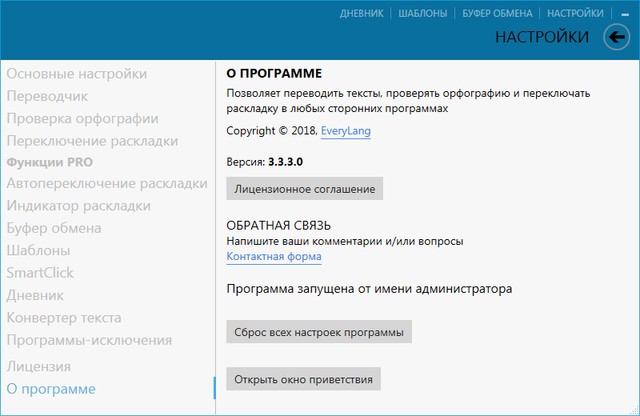The width and height of the screenshot is (640, 416).
Task: Click text Напишите ваши комментарии и/или вопросы
Action: pos(345,241)
